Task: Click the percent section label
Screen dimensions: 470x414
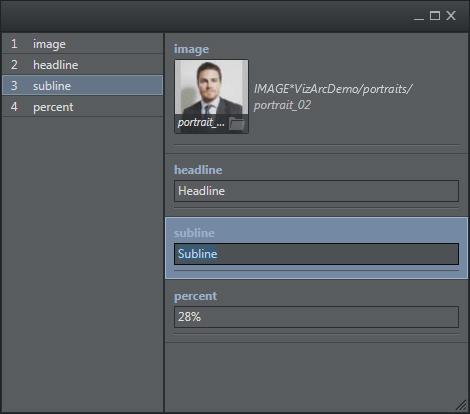Action: (x=195, y=296)
